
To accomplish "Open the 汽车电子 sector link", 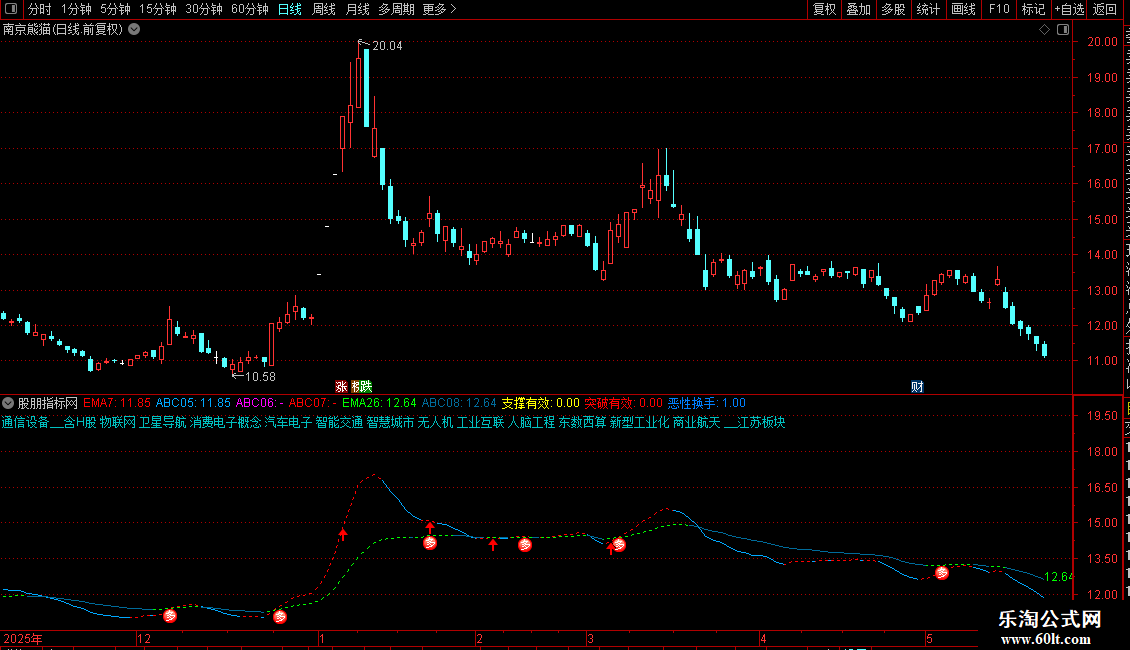I will pos(288,422).
